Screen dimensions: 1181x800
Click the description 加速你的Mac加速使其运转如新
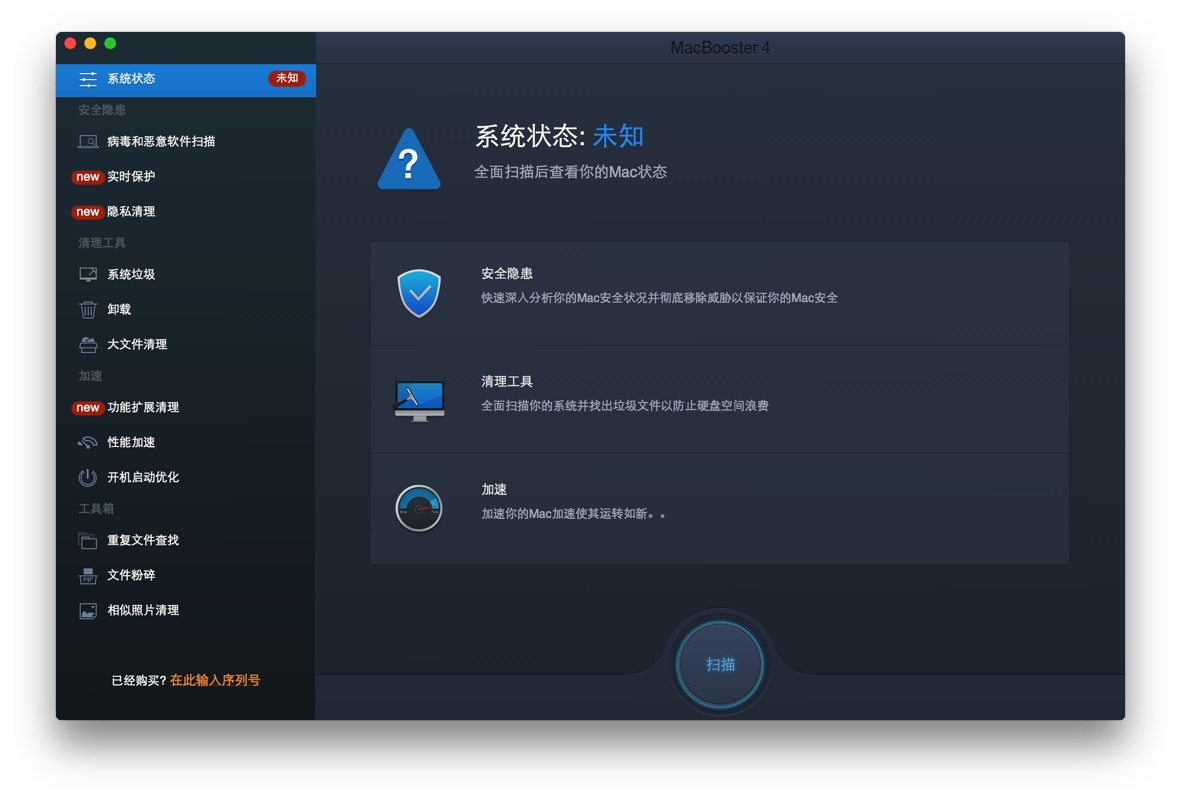[573, 514]
